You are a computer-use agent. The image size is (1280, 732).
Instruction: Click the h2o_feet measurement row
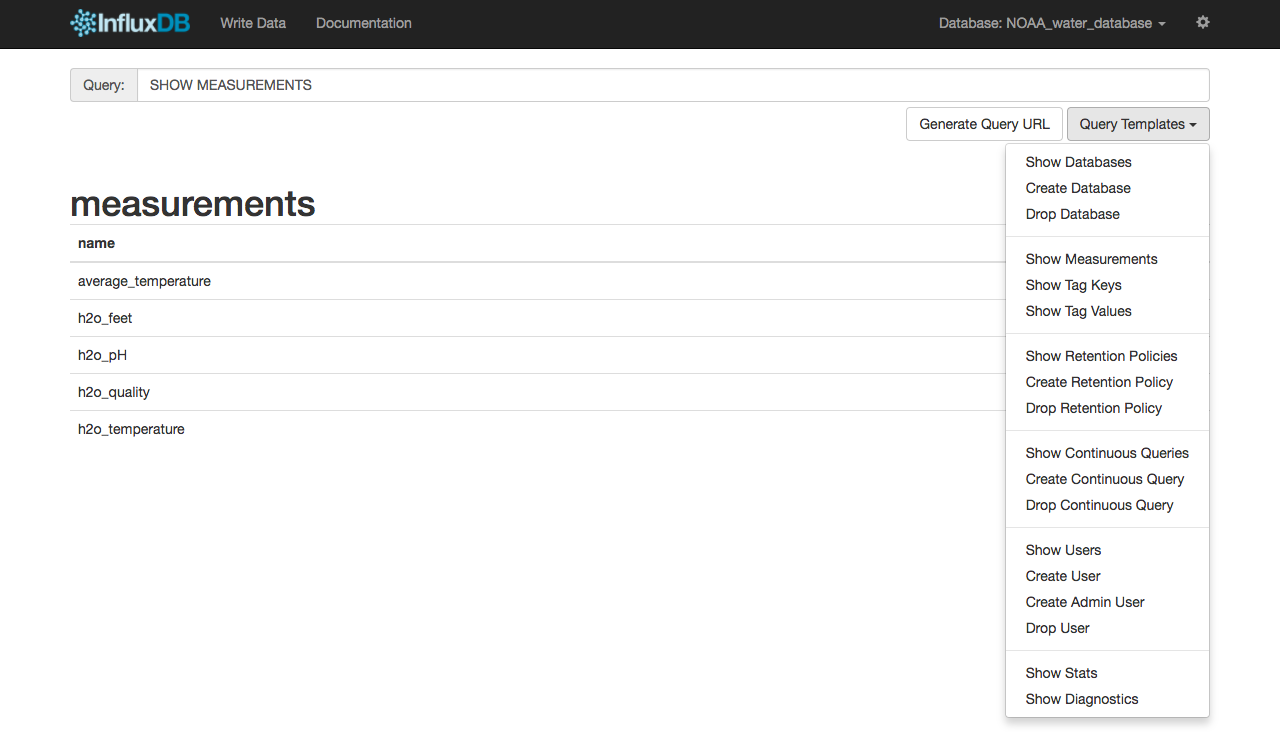[105, 318]
